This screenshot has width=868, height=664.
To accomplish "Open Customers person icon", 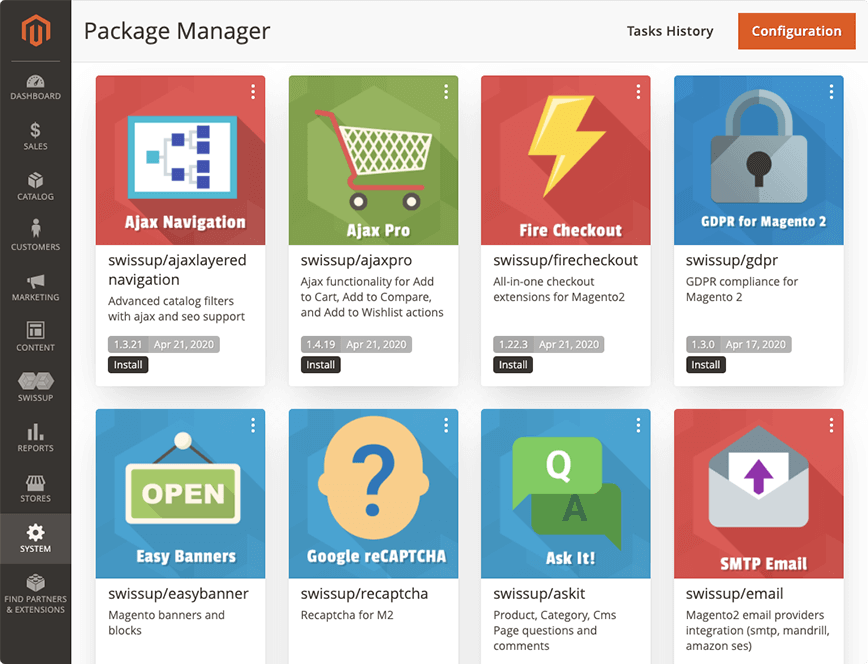I will (x=36, y=229).
